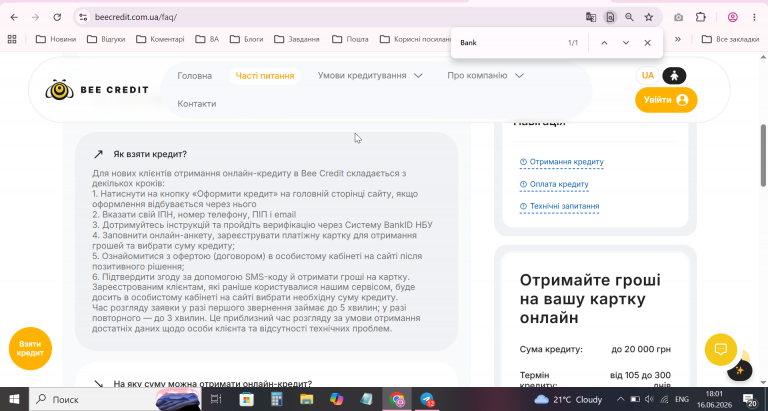Expand the На яку суму можна отримати question
This screenshot has width=768, height=411.
[212, 384]
